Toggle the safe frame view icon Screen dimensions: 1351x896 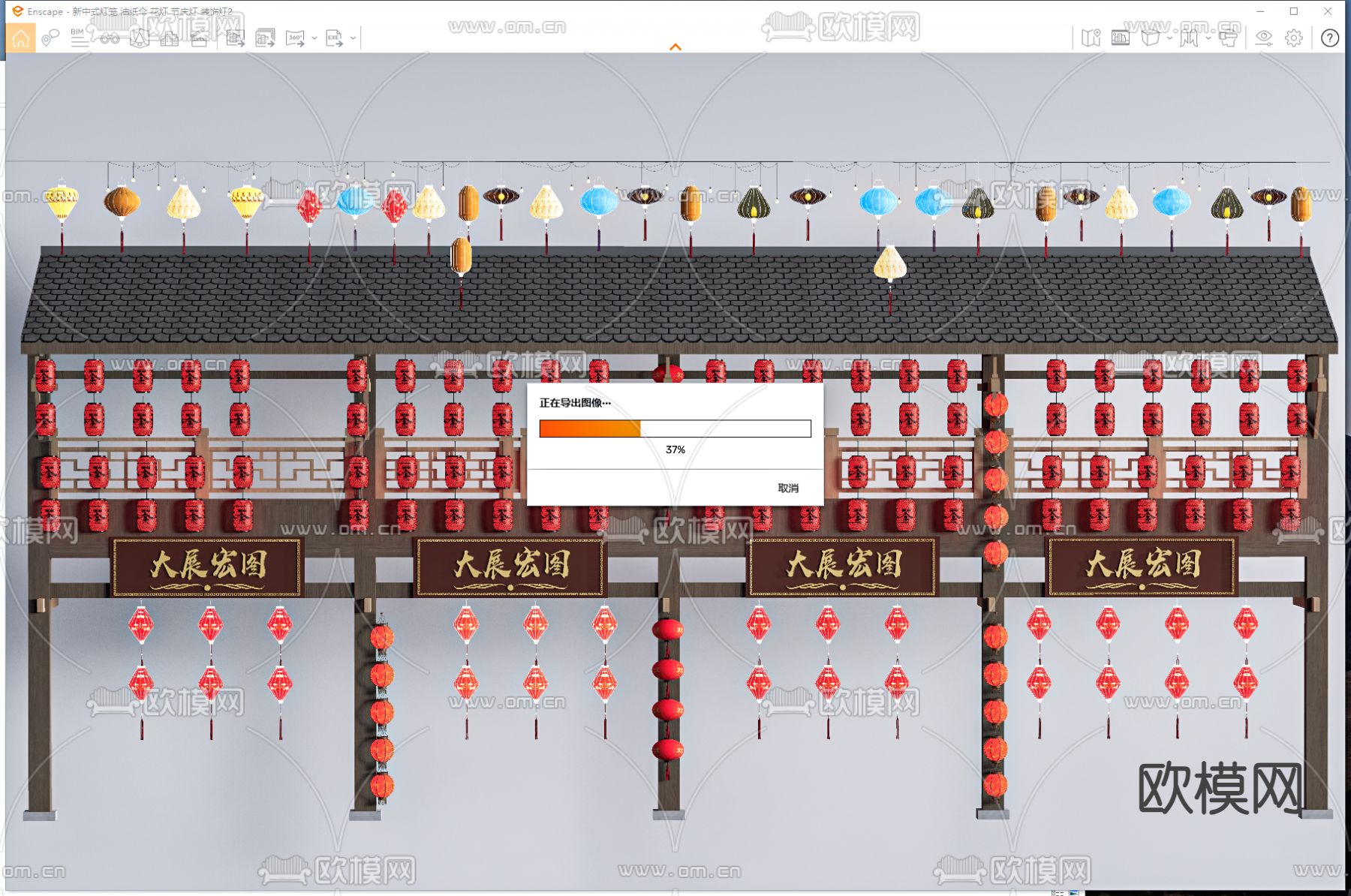[140, 38]
